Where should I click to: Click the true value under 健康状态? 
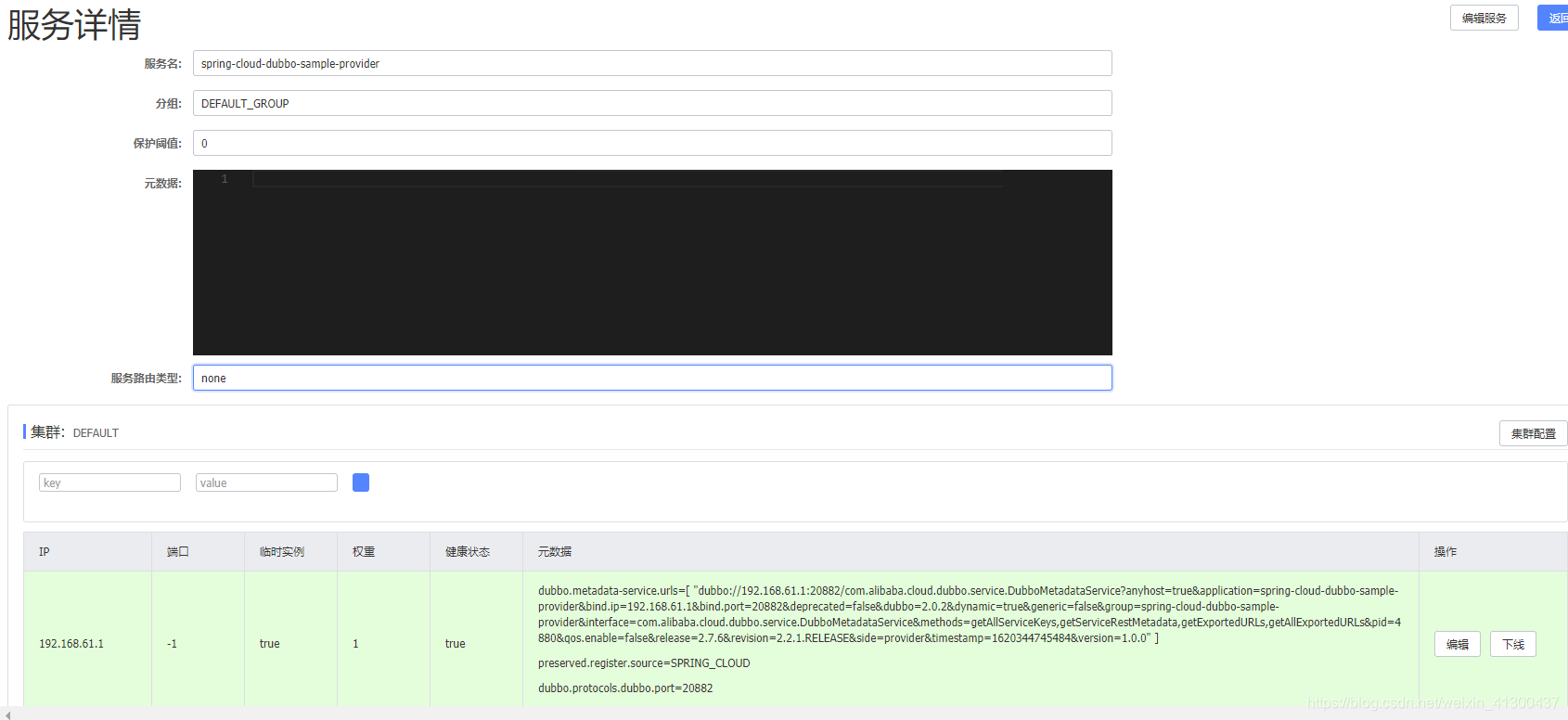click(455, 644)
